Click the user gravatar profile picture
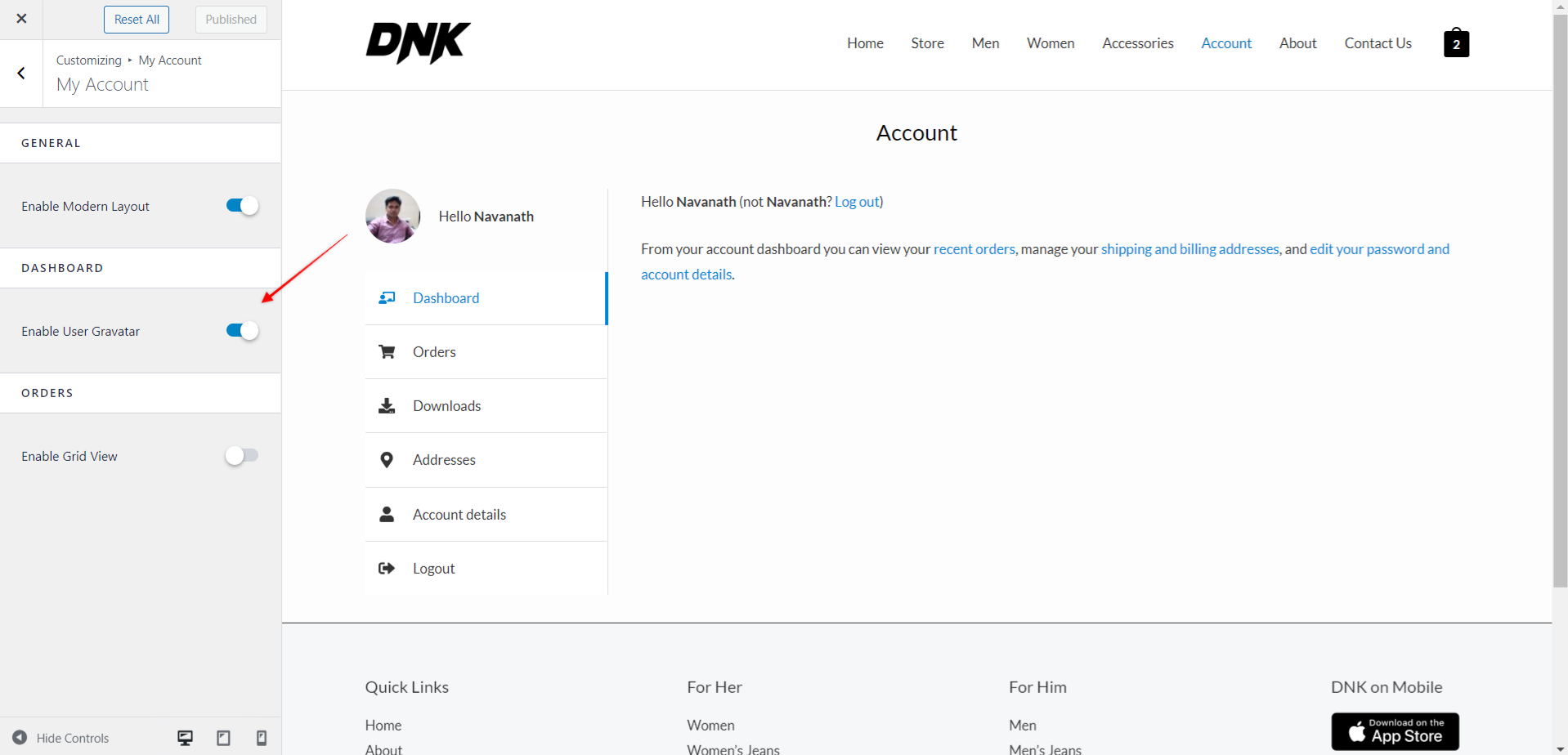Viewport: 1568px width, 755px height. pyautogui.click(x=392, y=217)
